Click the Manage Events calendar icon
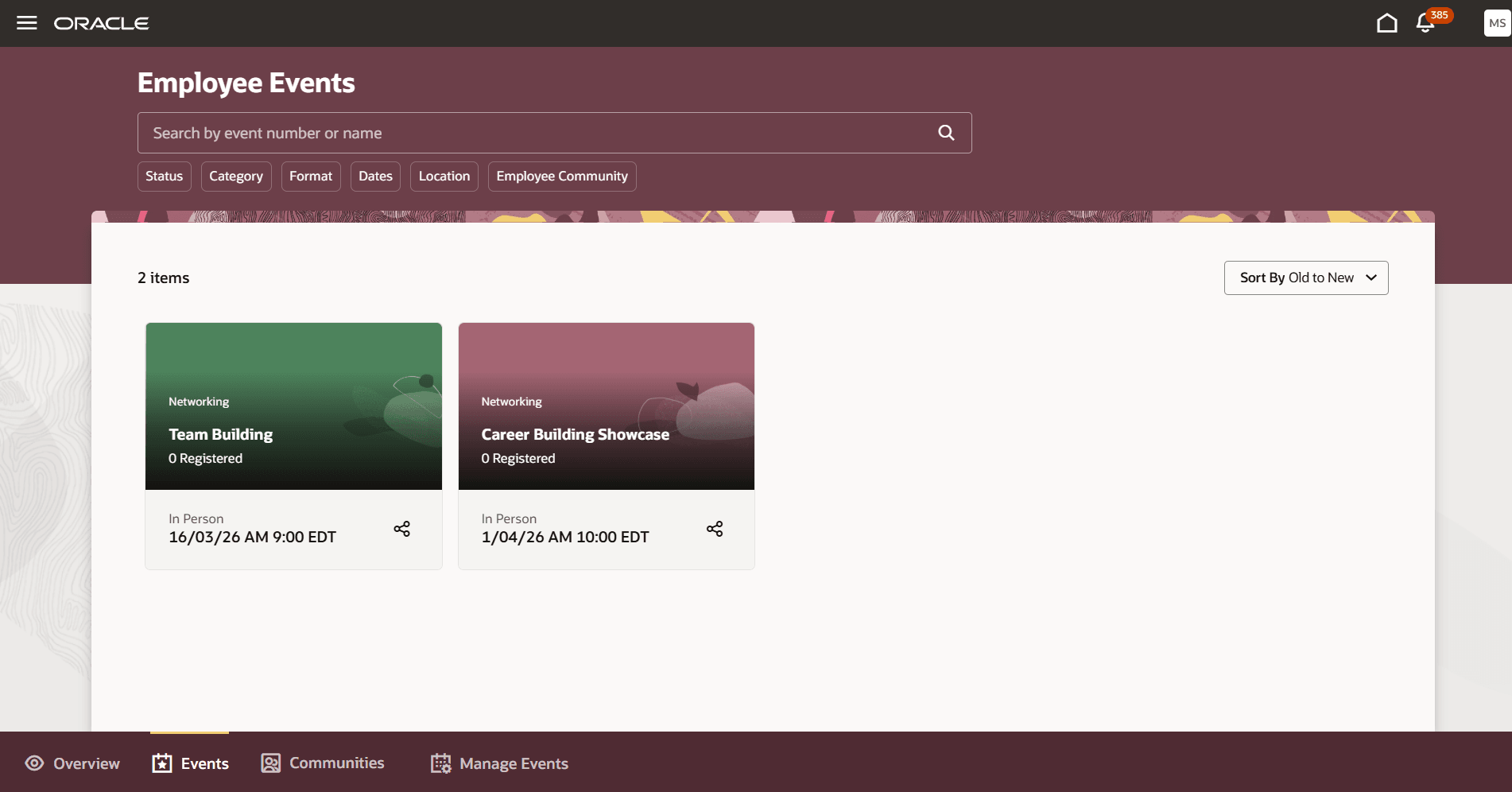This screenshot has height=792, width=1512. pyautogui.click(x=440, y=763)
